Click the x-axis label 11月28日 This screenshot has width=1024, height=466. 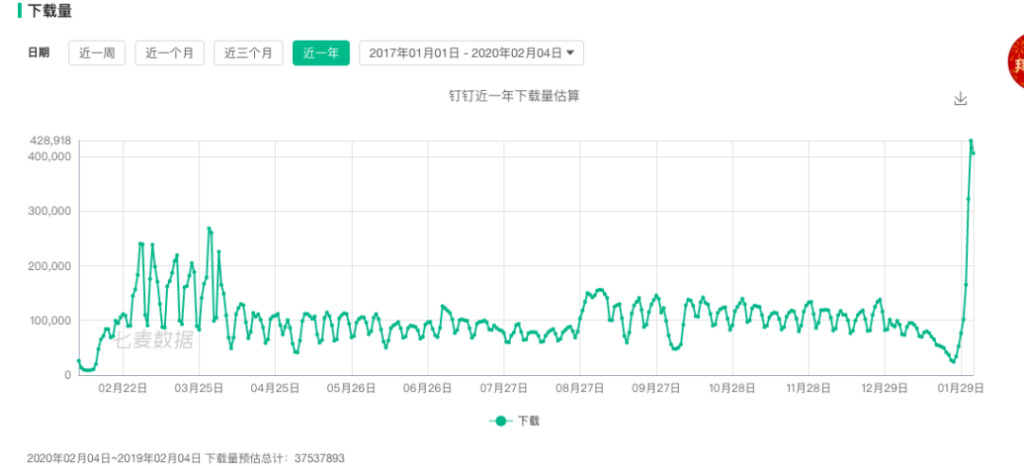(x=809, y=388)
